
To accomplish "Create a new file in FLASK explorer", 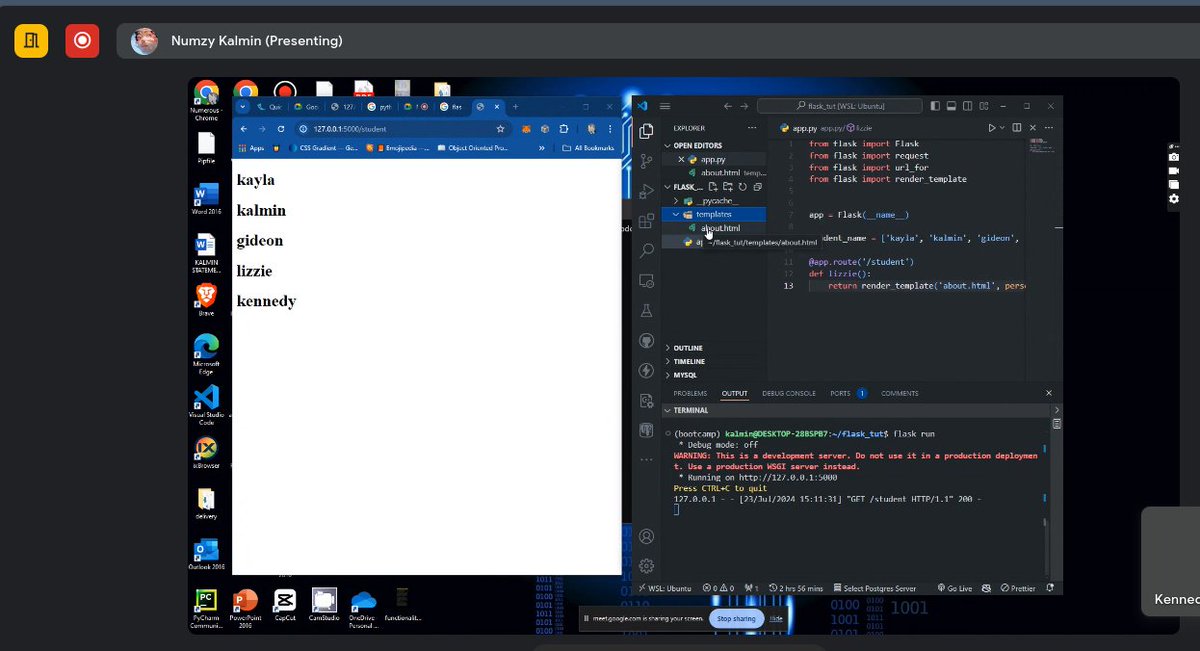I will pyautogui.click(x=713, y=187).
